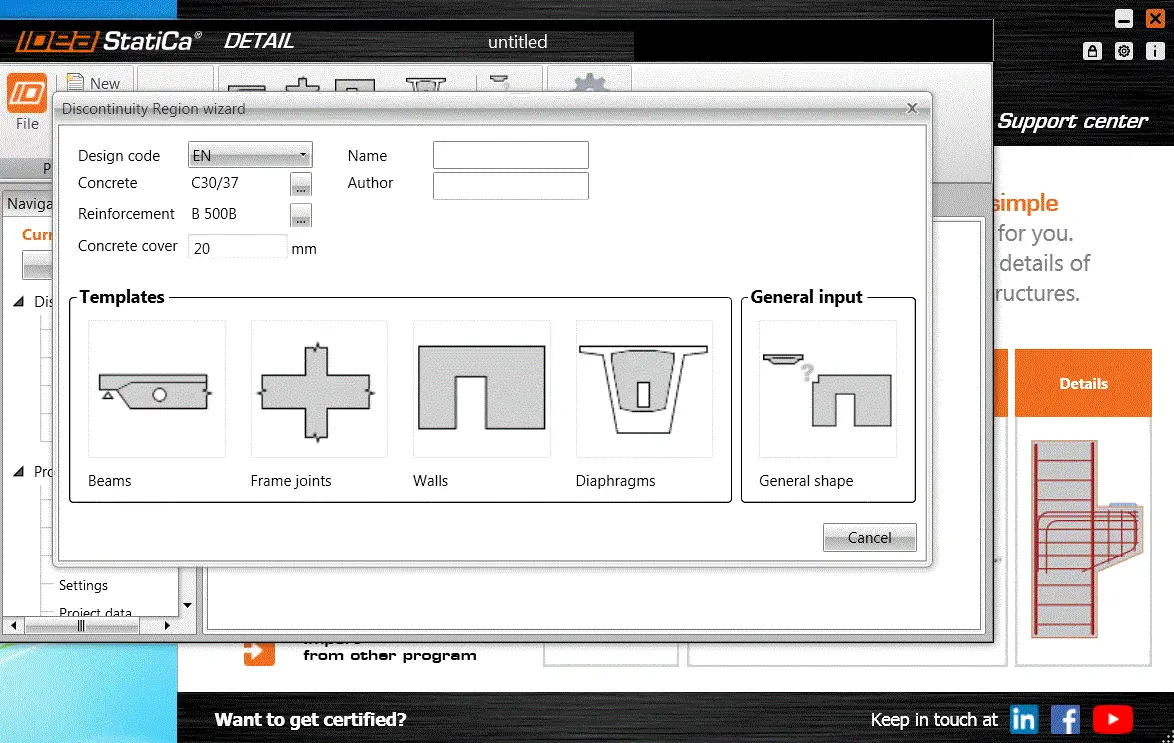Image resolution: width=1174 pixels, height=743 pixels.
Task: Click the toolbar gear icon behind the dialog
Action: pos(590,82)
